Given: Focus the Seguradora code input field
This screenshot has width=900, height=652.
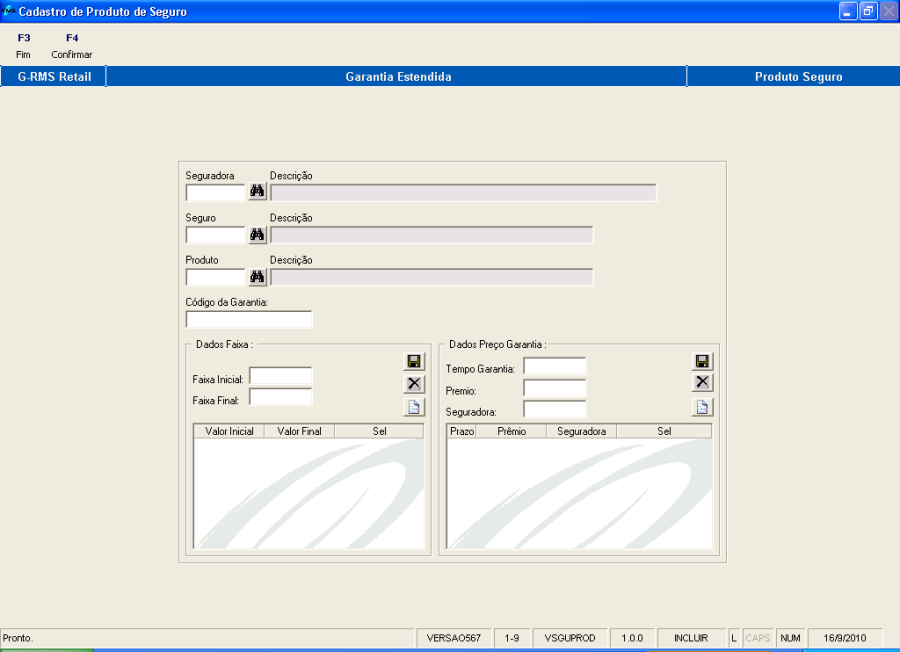Looking at the screenshot, I should (x=216, y=192).
